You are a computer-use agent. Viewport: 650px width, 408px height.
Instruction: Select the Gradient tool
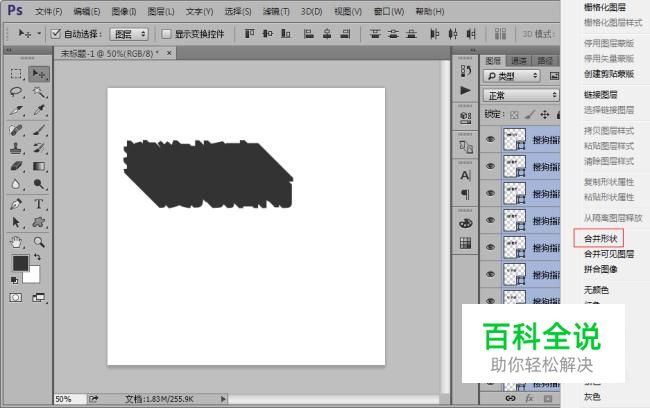[39, 166]
